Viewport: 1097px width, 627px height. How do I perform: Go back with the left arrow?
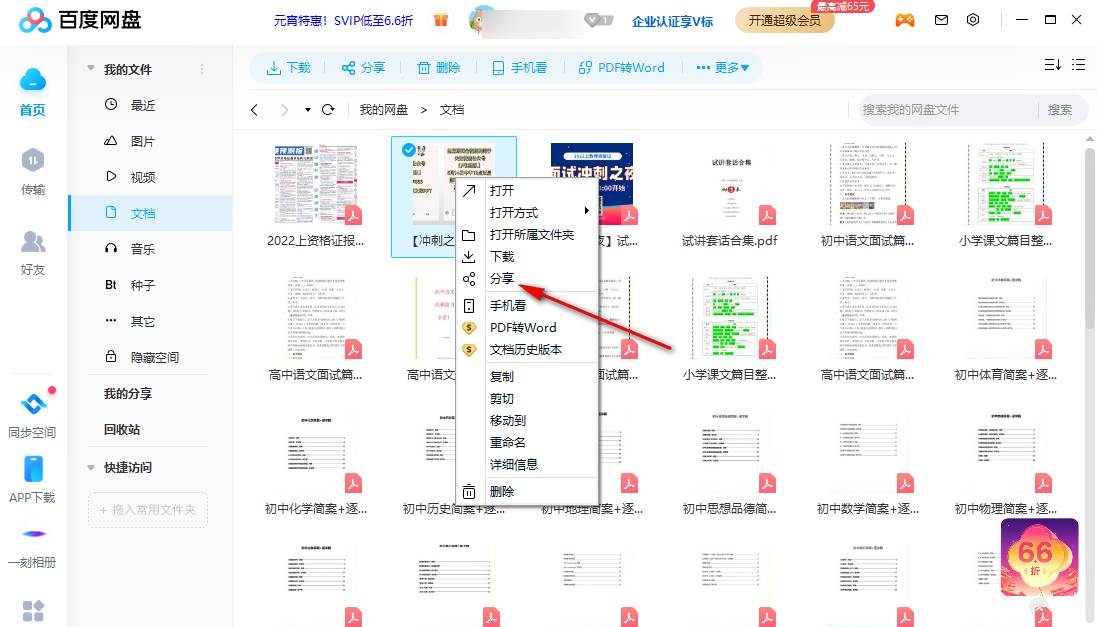coord(255,110)
